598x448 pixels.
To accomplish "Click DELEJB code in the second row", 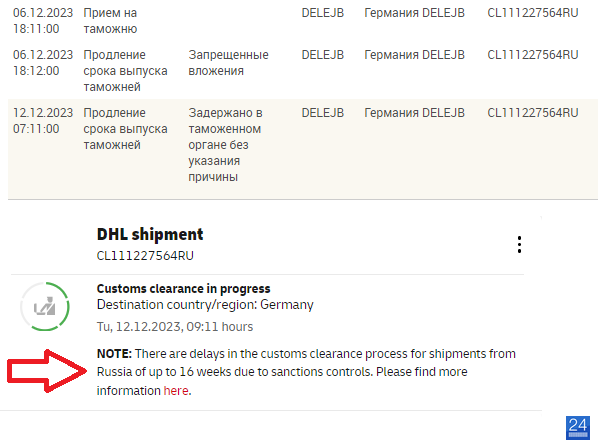I will 323,55.
